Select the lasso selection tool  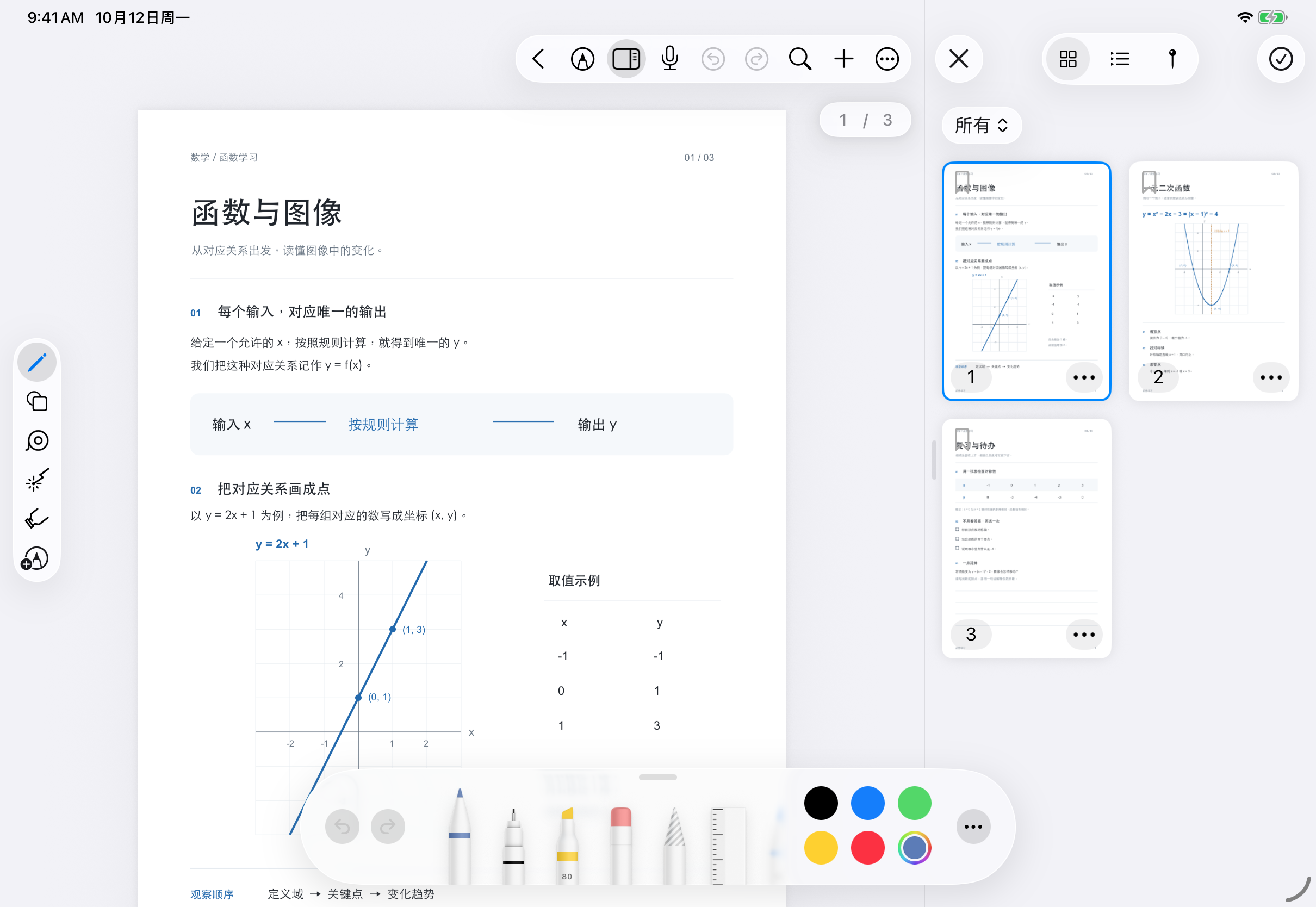(x=37, y=441)
